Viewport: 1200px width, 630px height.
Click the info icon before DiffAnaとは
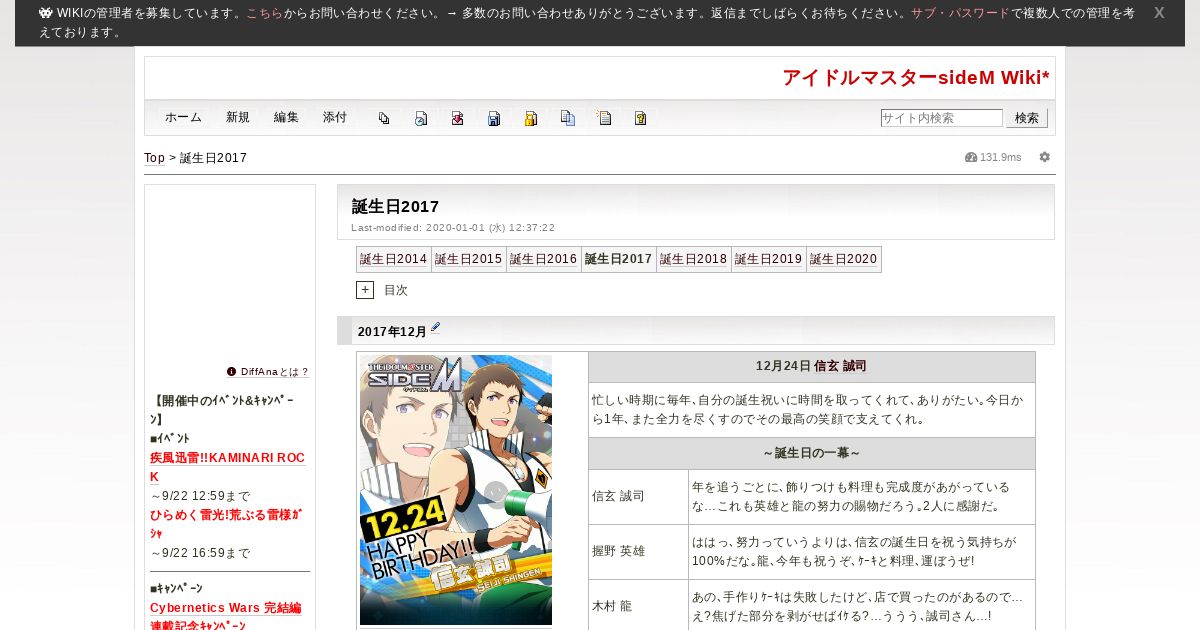coord(232,371)
